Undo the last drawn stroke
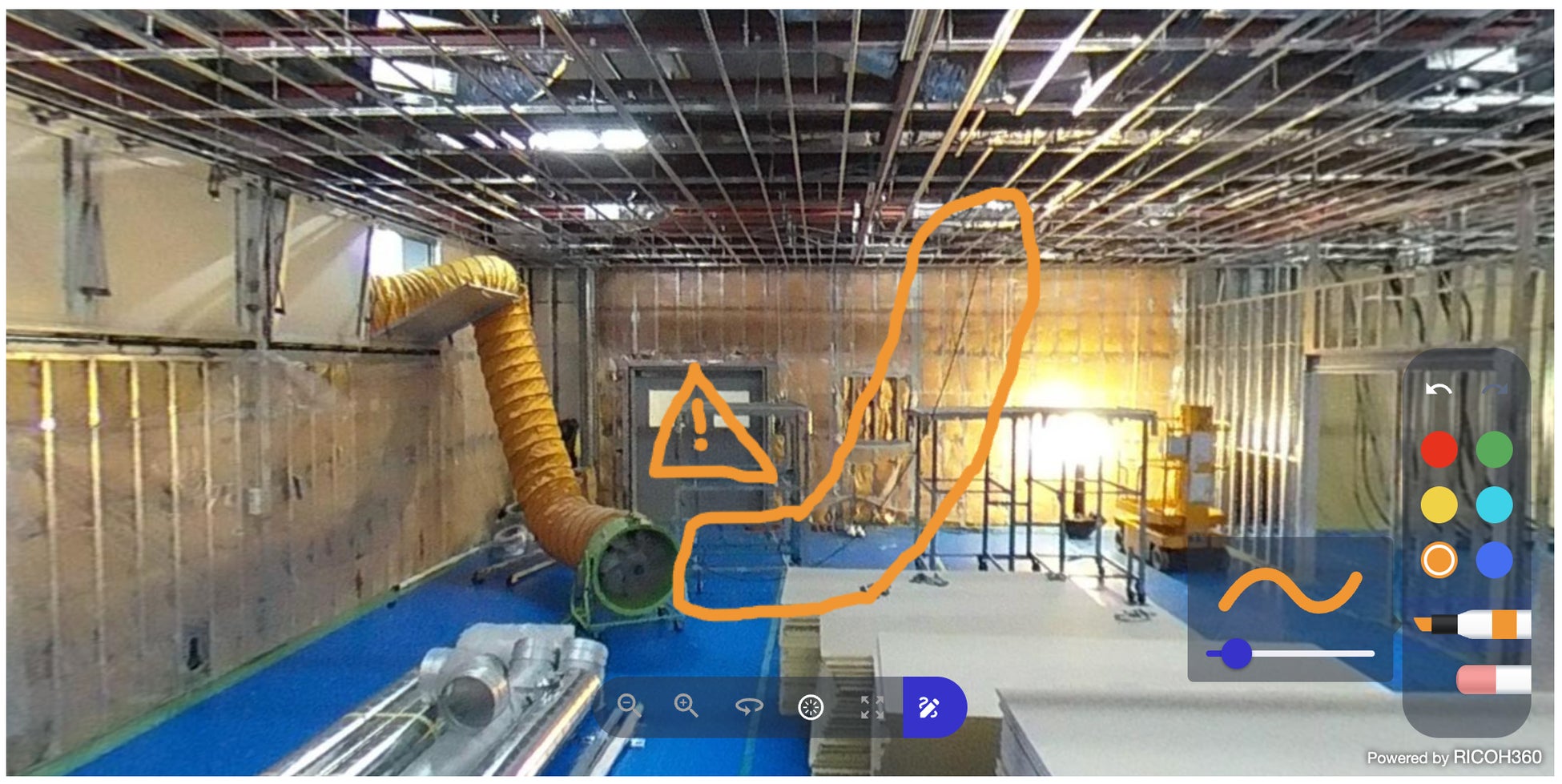The width and height of the screenshot is (1562, 784). coord(1439,390)
